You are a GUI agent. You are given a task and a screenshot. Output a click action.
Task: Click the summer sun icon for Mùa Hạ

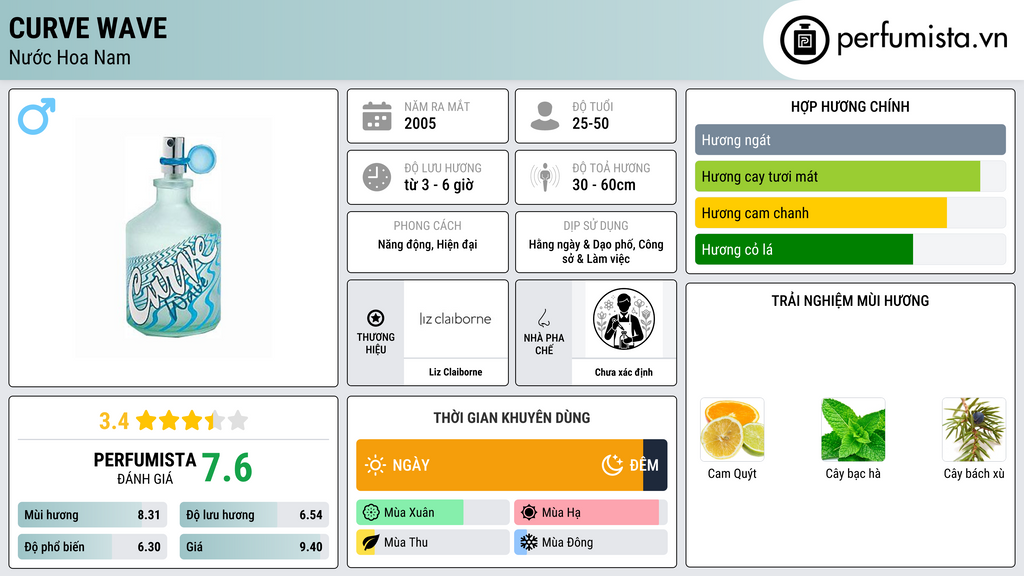point(529,513)
